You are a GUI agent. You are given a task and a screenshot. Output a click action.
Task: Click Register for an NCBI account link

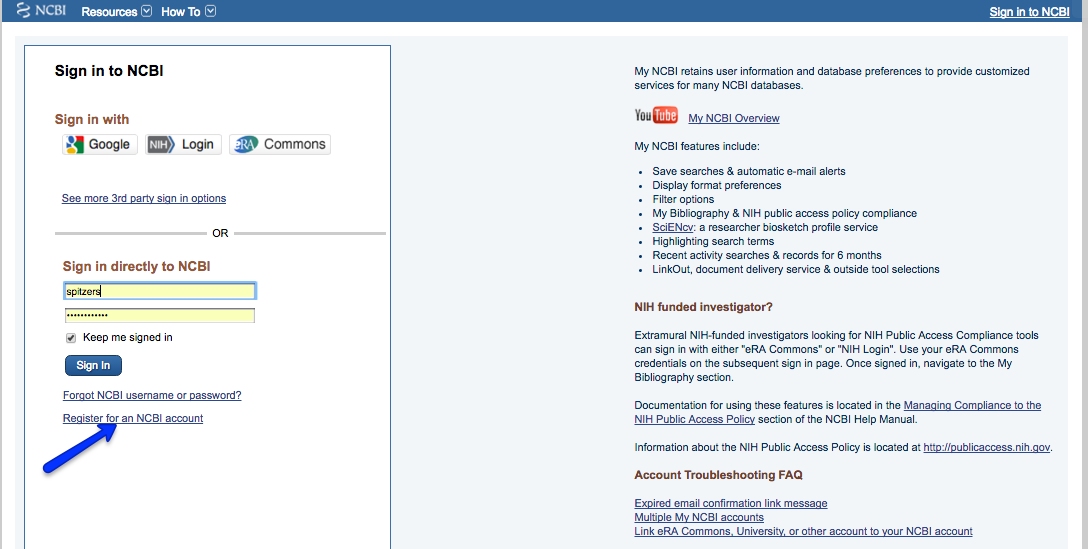pos(133,419)
